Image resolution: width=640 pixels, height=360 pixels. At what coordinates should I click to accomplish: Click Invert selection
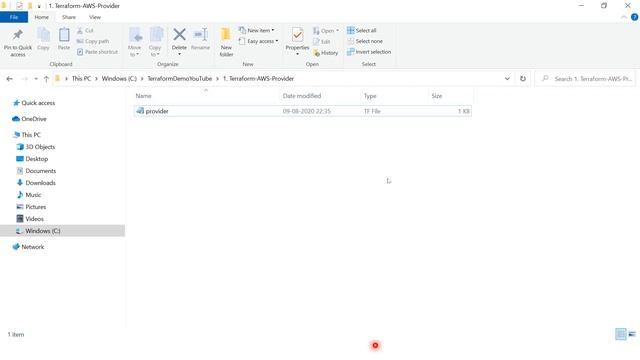[369, 52]
